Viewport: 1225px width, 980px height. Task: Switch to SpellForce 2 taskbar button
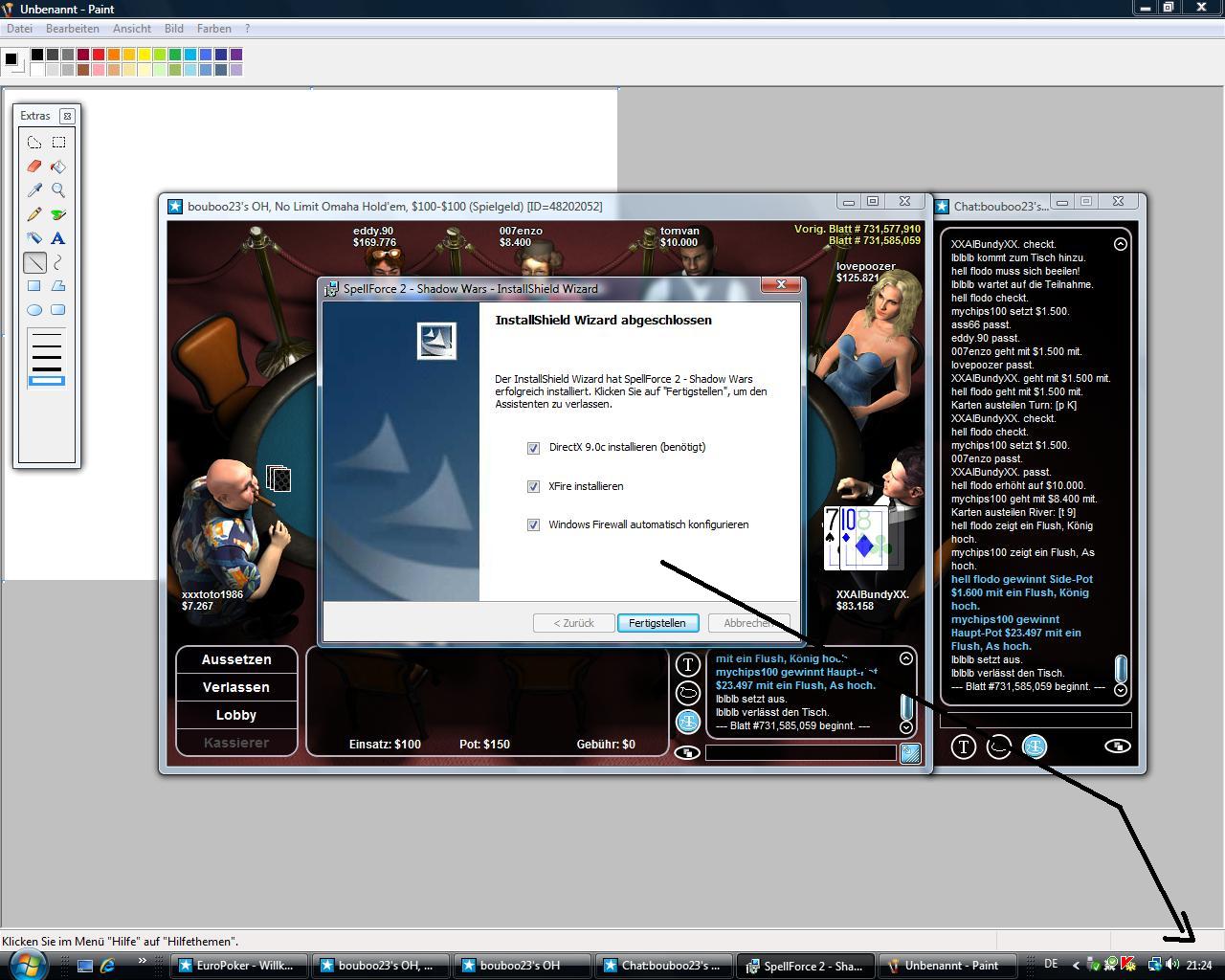(808, 966)
